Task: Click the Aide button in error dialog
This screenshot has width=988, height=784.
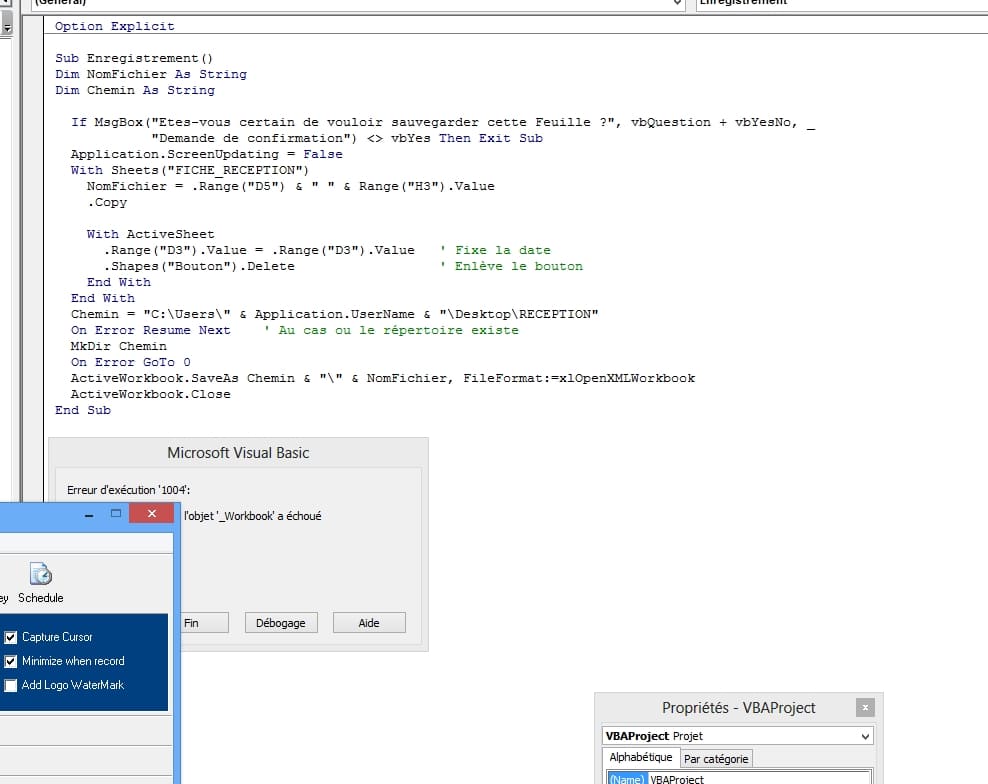Action: tap(369, 623)
